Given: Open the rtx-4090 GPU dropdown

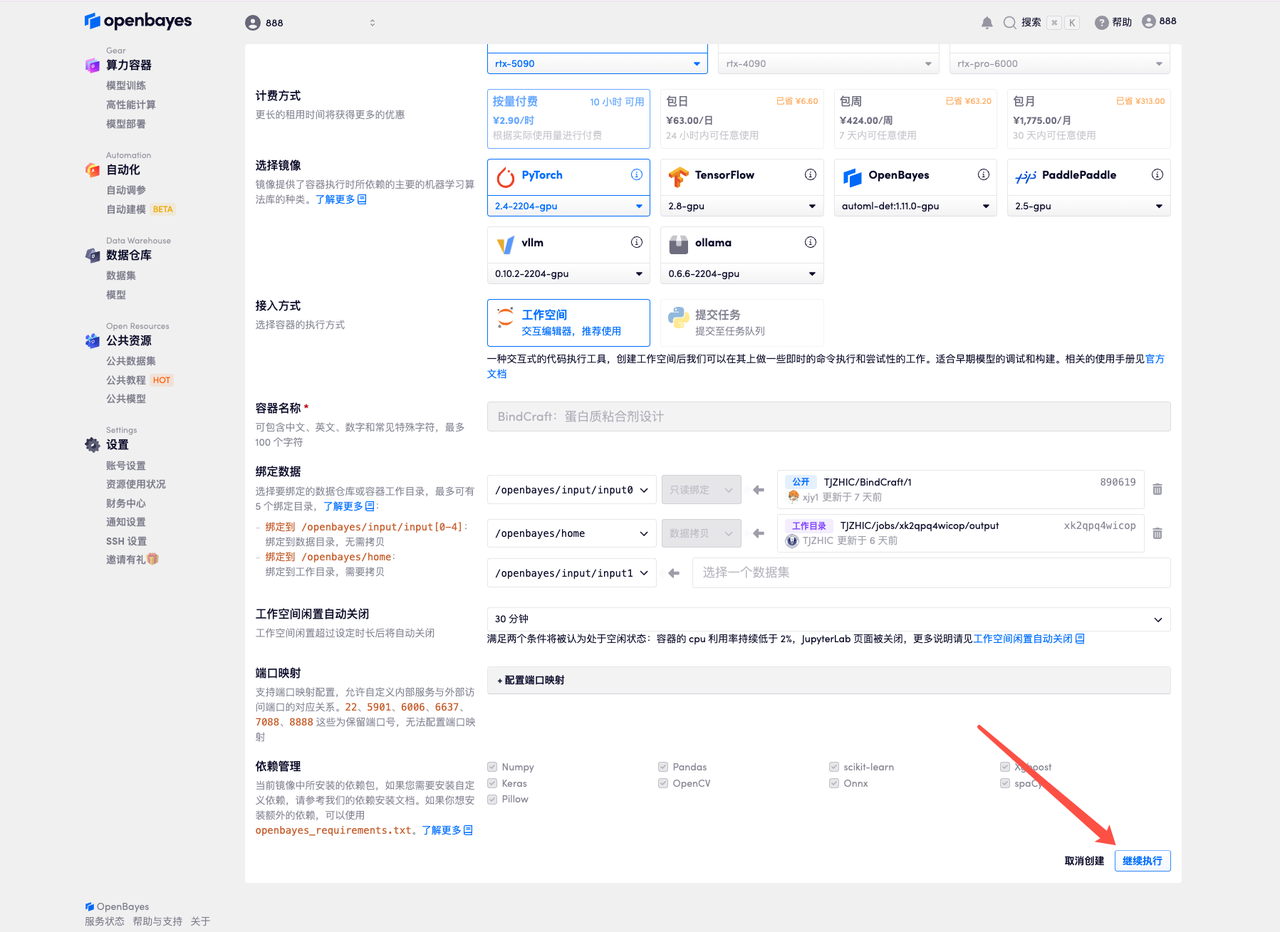Looking at the screenshot, I should click(x=828, y=61).
